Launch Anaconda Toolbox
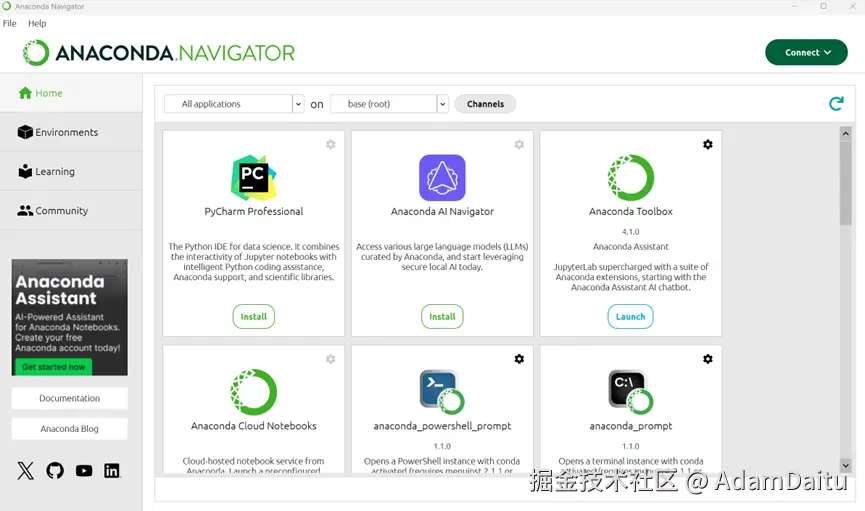 [631, 317]
